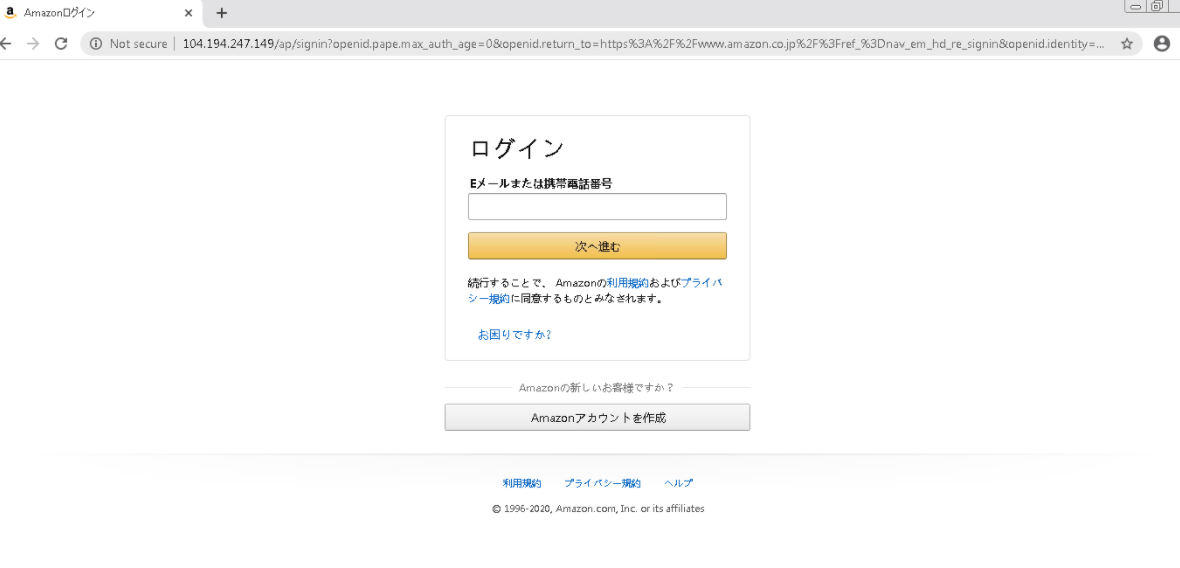Open the Not secure site info icon
Screen dimensions: 1180x568
pyautogui.click(x=96, y=44)
